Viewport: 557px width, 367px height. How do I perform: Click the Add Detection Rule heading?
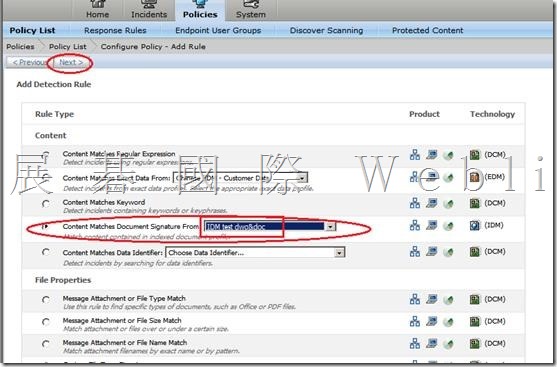pyautogui.click(x=54, y=85)
